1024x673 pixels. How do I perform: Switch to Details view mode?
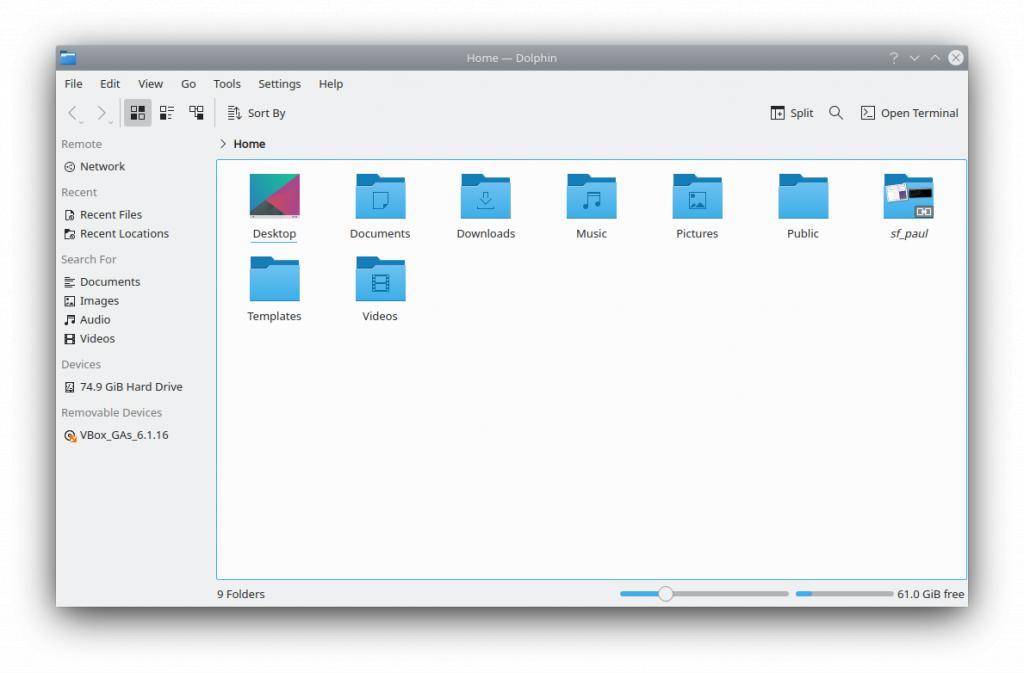(196, 113)
